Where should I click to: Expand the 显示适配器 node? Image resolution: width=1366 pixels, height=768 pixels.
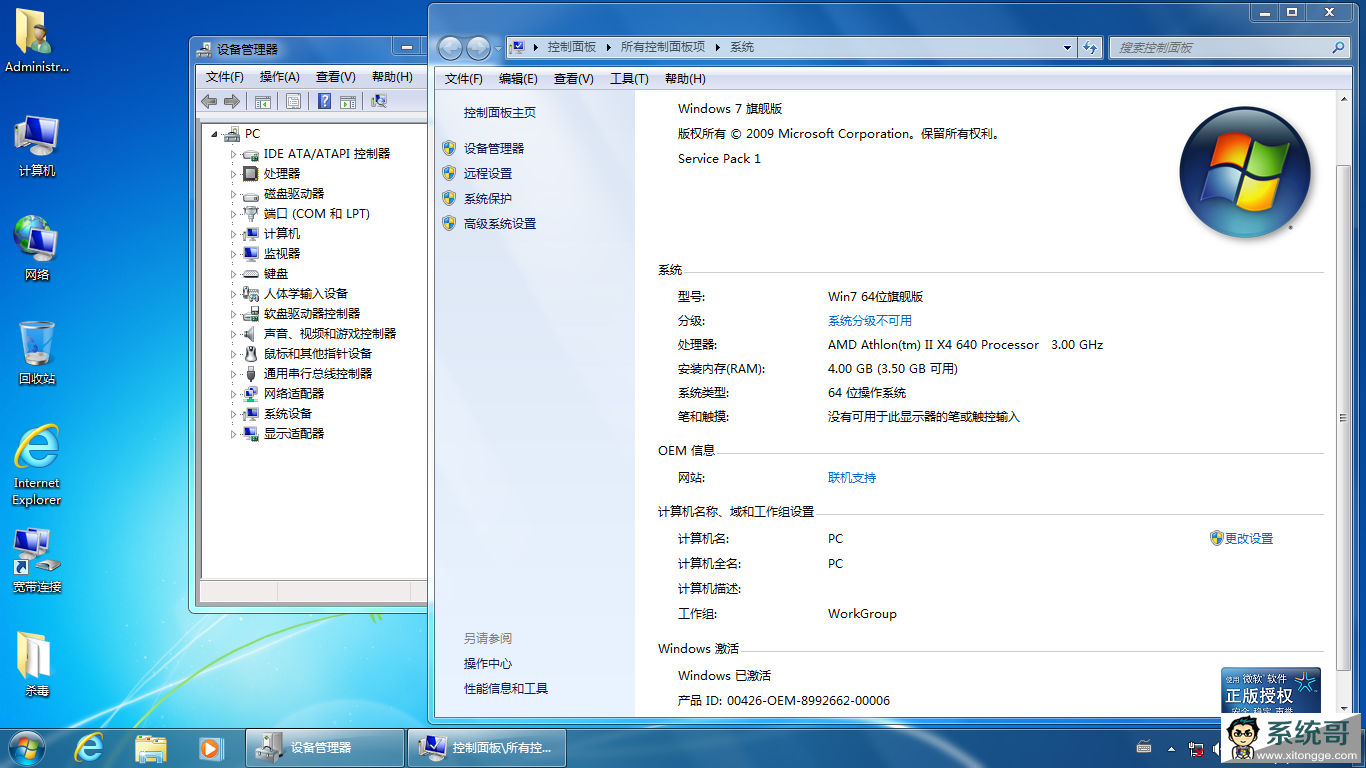[x=233, y=434]
